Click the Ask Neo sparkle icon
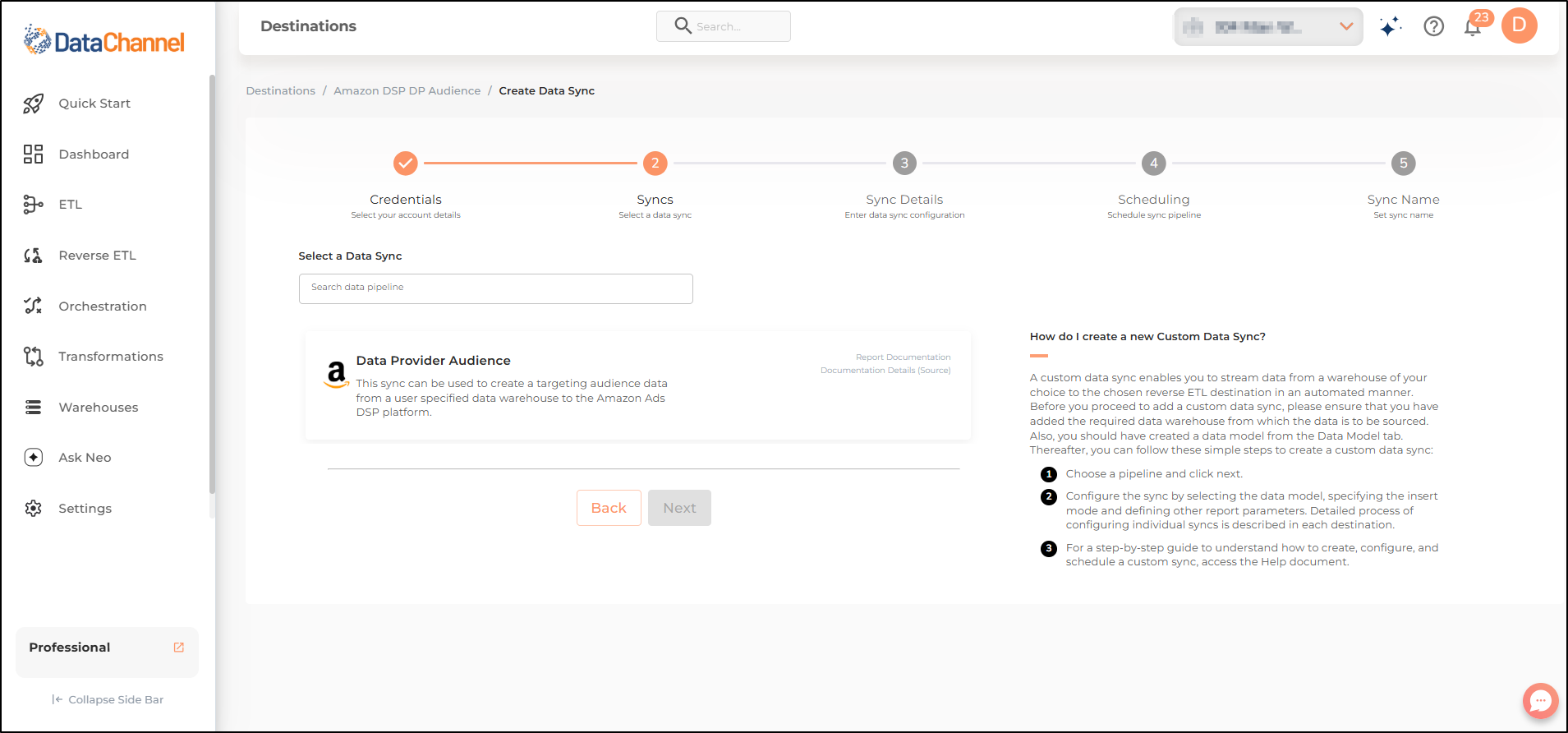 [33, 458]
